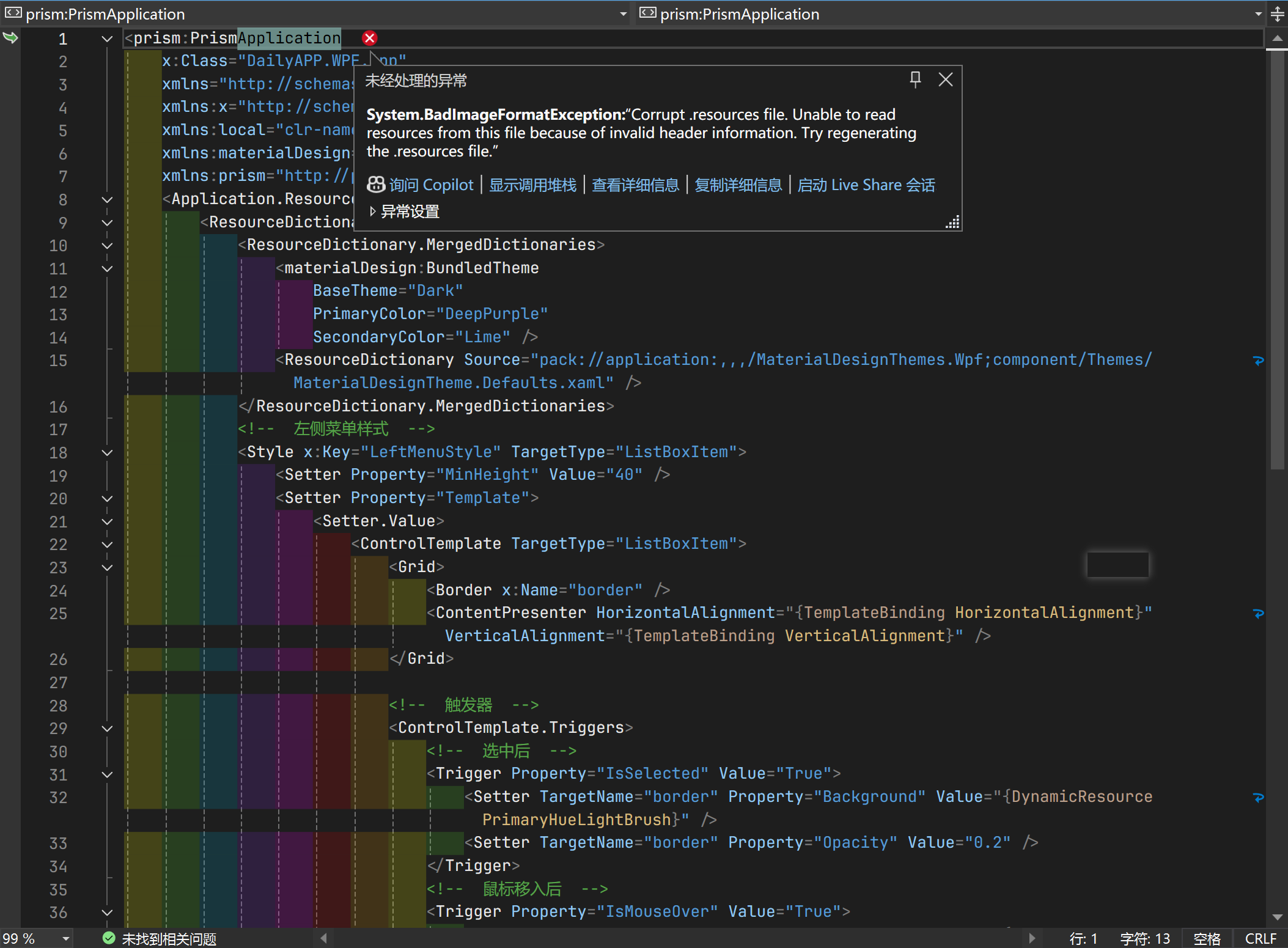Close the exception popup window
The image size is (1288, 948).
[x=945, y=79]
